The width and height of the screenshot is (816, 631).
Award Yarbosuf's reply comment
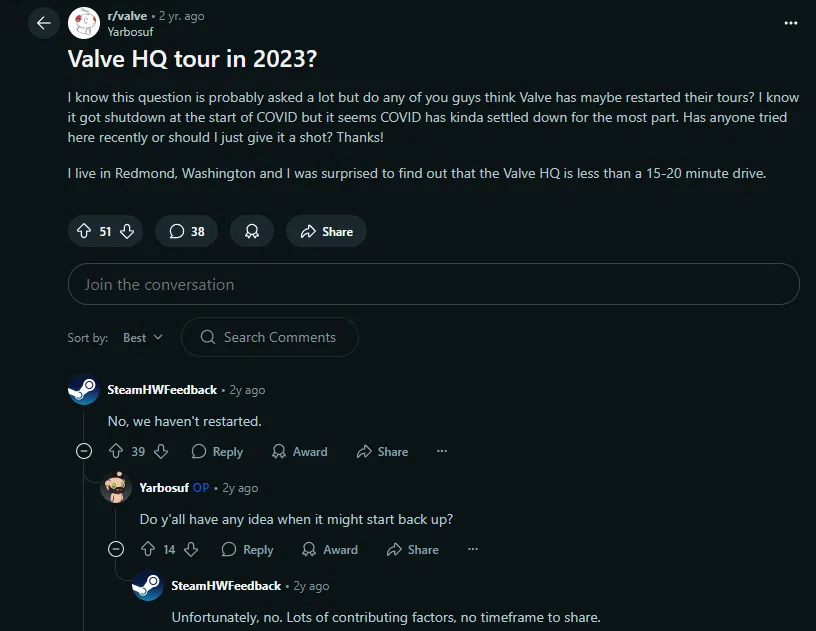[330, 549]
